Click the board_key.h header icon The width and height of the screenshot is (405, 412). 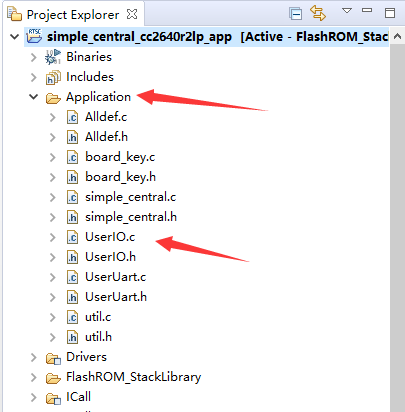click(72, 177)
